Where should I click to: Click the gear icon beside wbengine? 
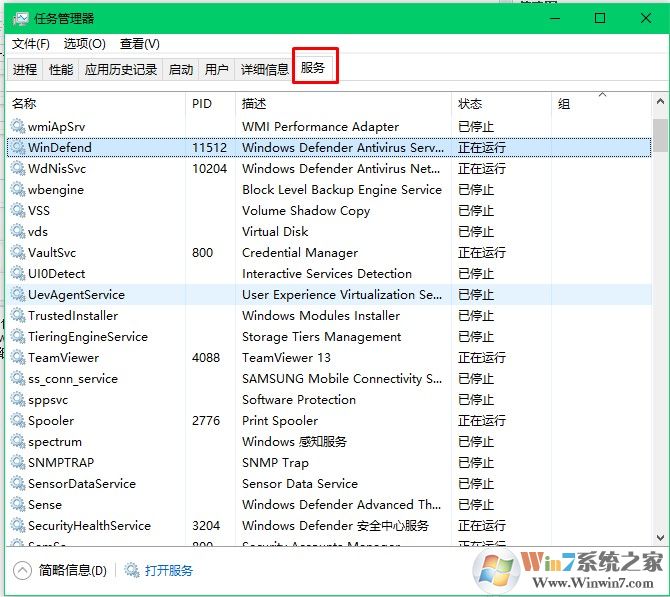pos(18,189)
